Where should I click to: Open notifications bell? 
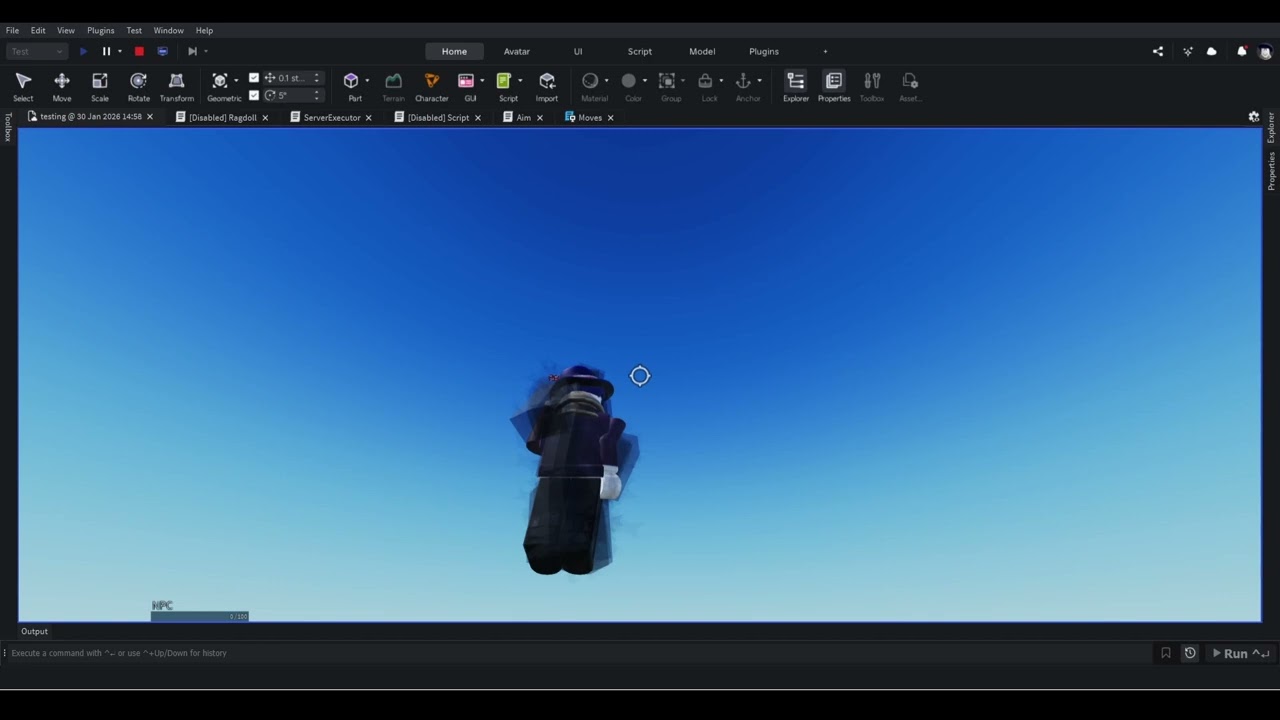[x=1242, y=51]
